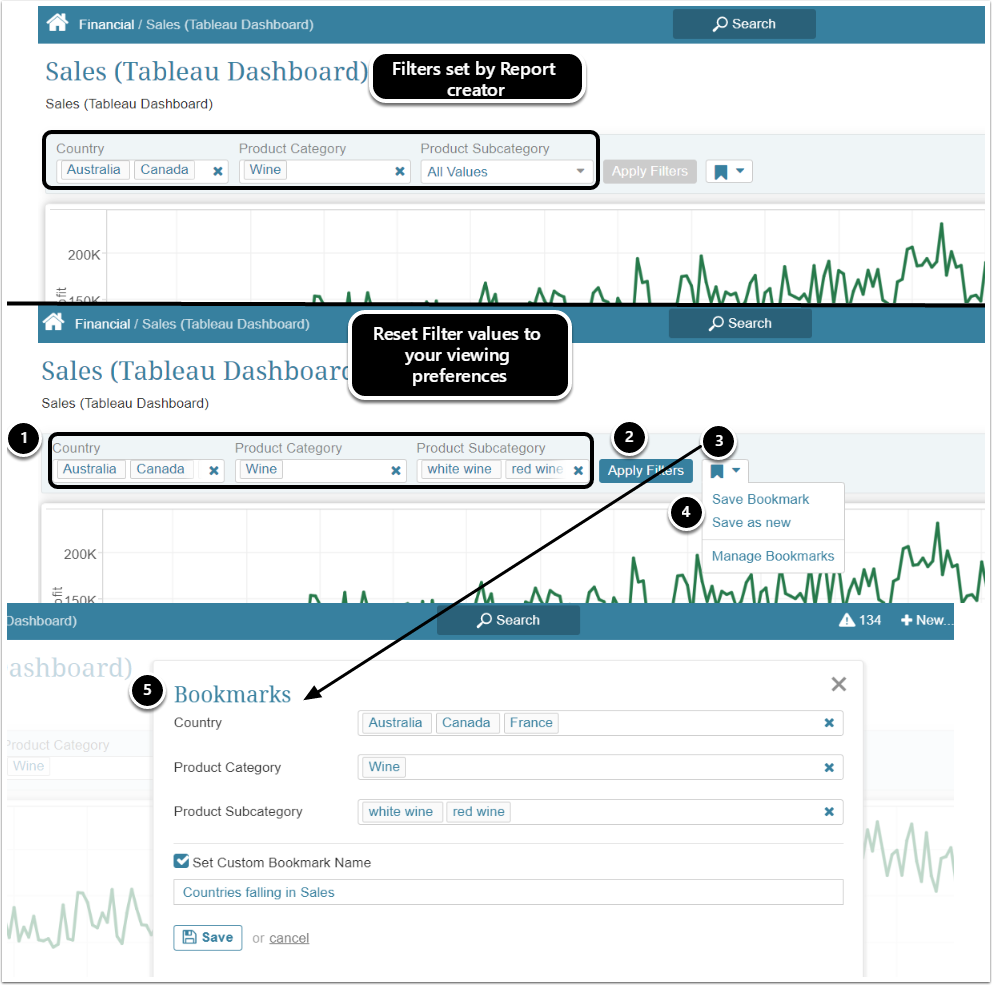Screen dimensions: 992x985
Task: Select Save Bookmark menu entry
Action: (760, 499)
